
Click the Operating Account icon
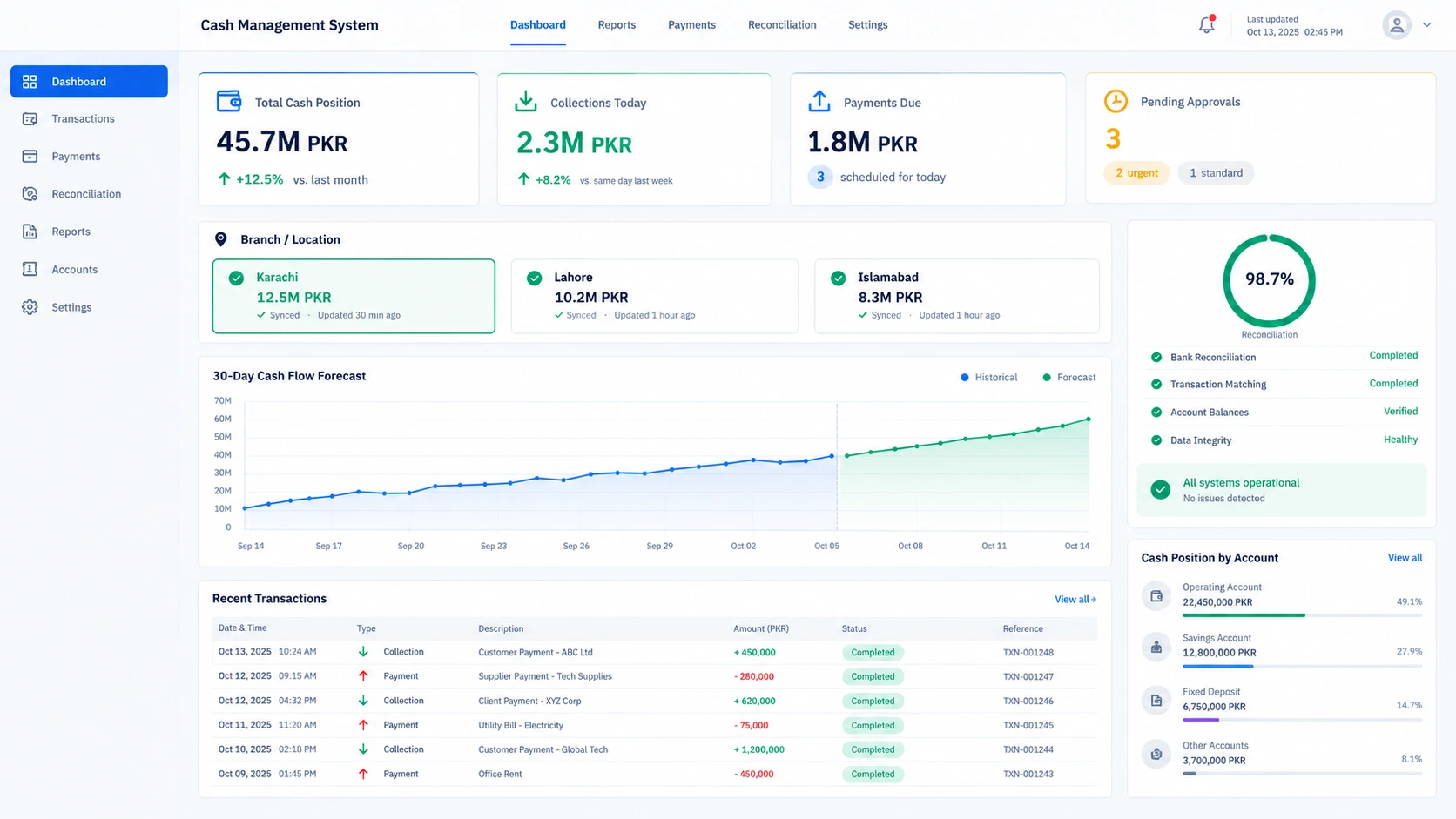click(1156, 596)
